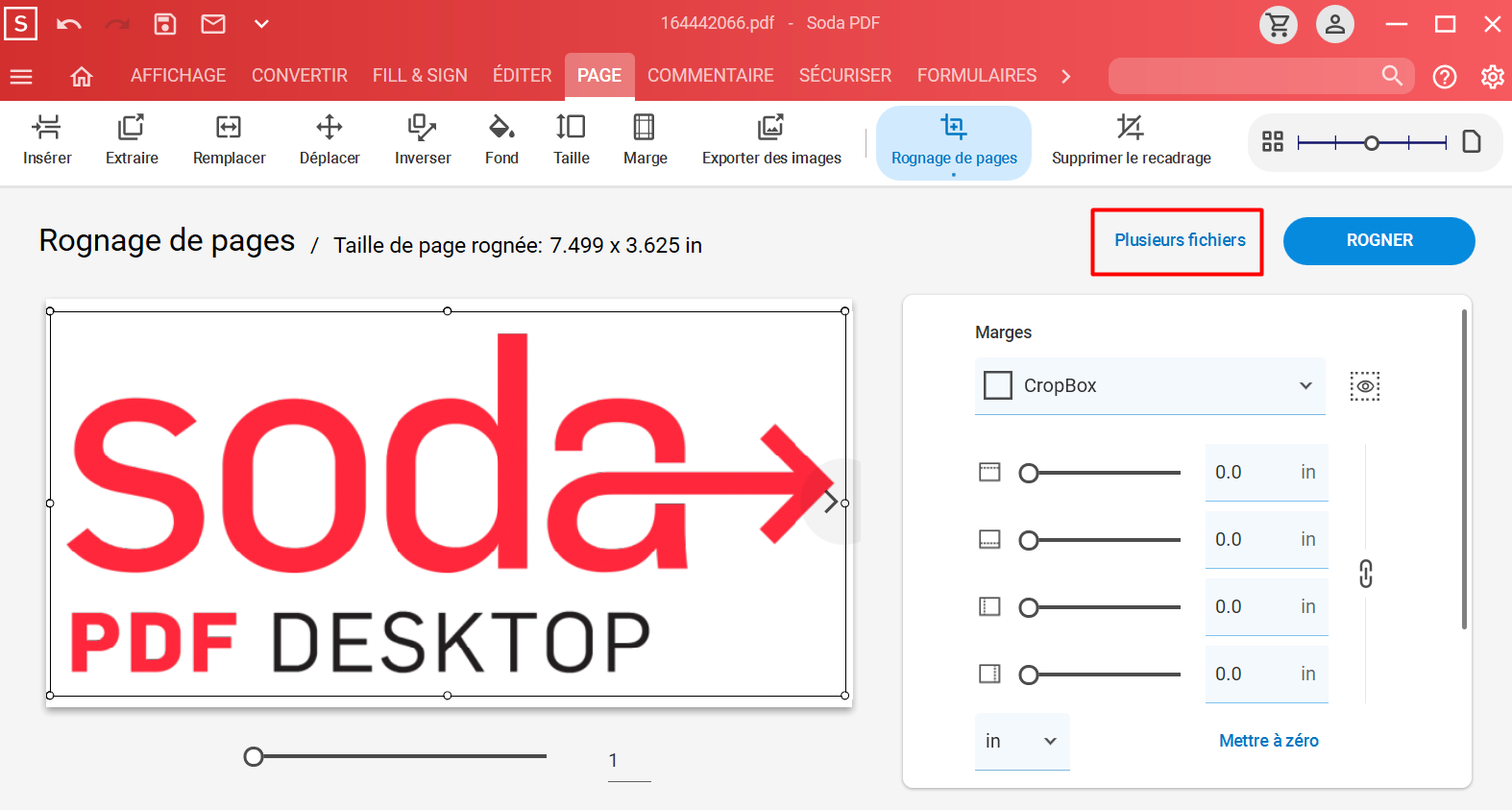The image size is (1512, 810).
Task: Click the margins panel vertical scrollbar
Action: [x=1464, y=469]
